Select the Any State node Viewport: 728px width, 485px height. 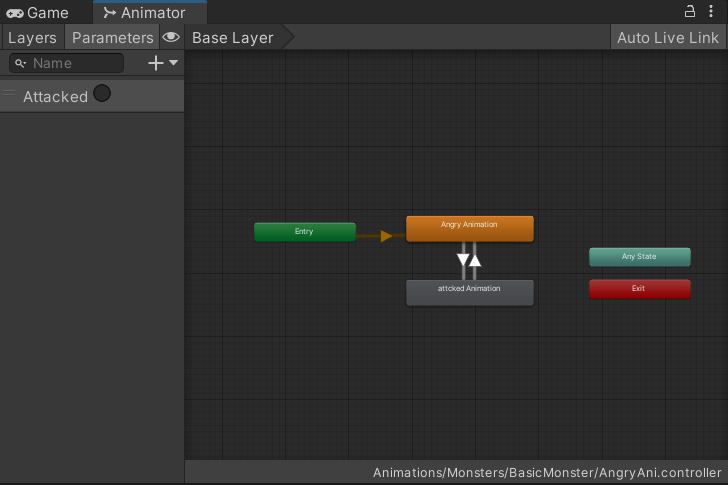[639, 257]
